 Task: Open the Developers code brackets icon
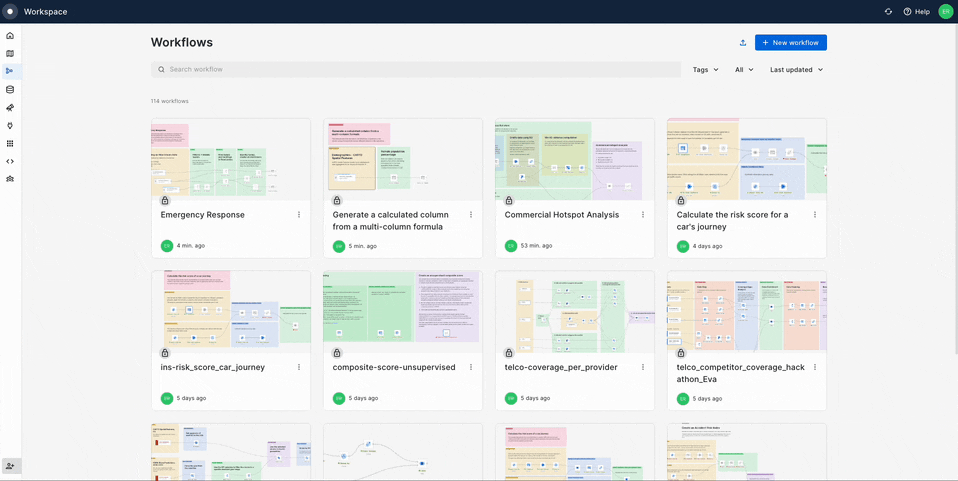[x=10, y=161]
